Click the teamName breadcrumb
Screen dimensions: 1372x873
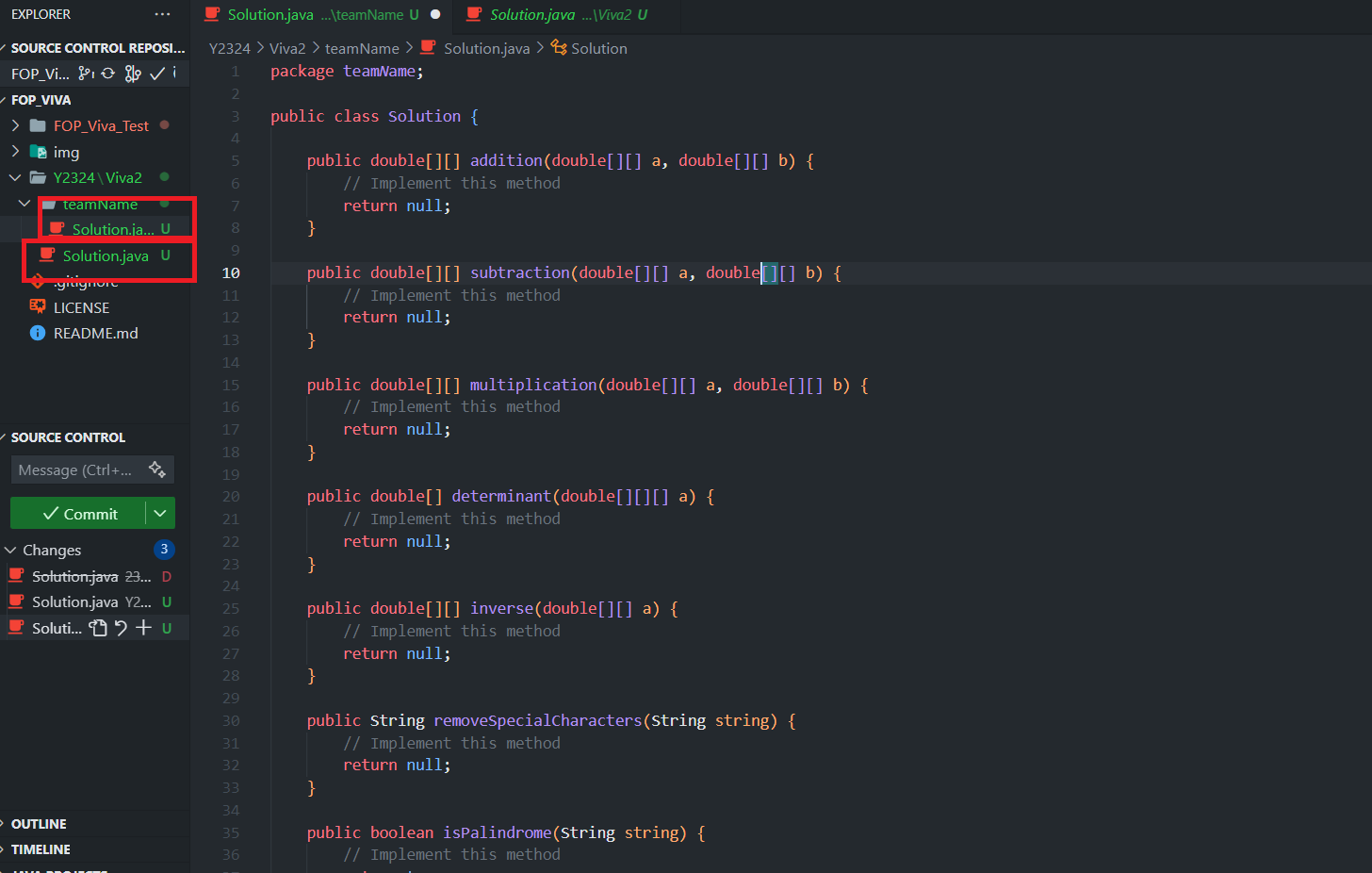pos(362,48)
